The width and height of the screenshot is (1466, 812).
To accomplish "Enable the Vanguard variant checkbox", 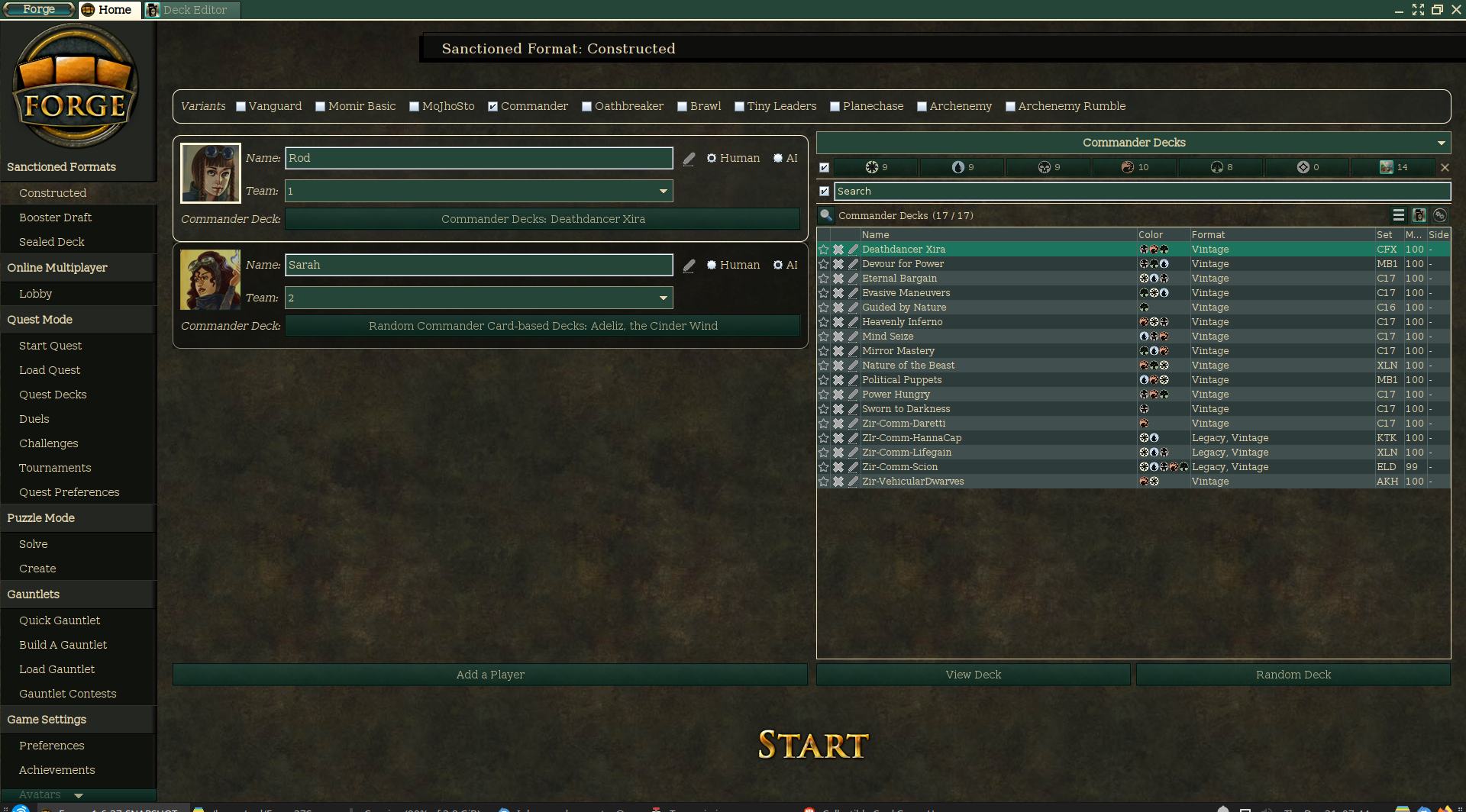I will pyautogui.click(x=241, y=107).
